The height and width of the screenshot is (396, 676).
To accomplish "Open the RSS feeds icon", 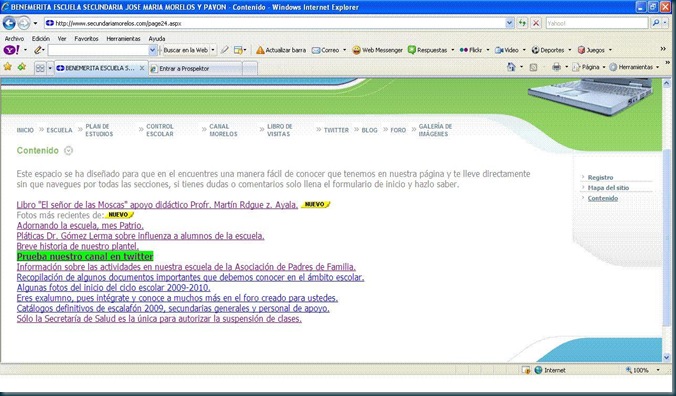I will (x=533, y=67).
